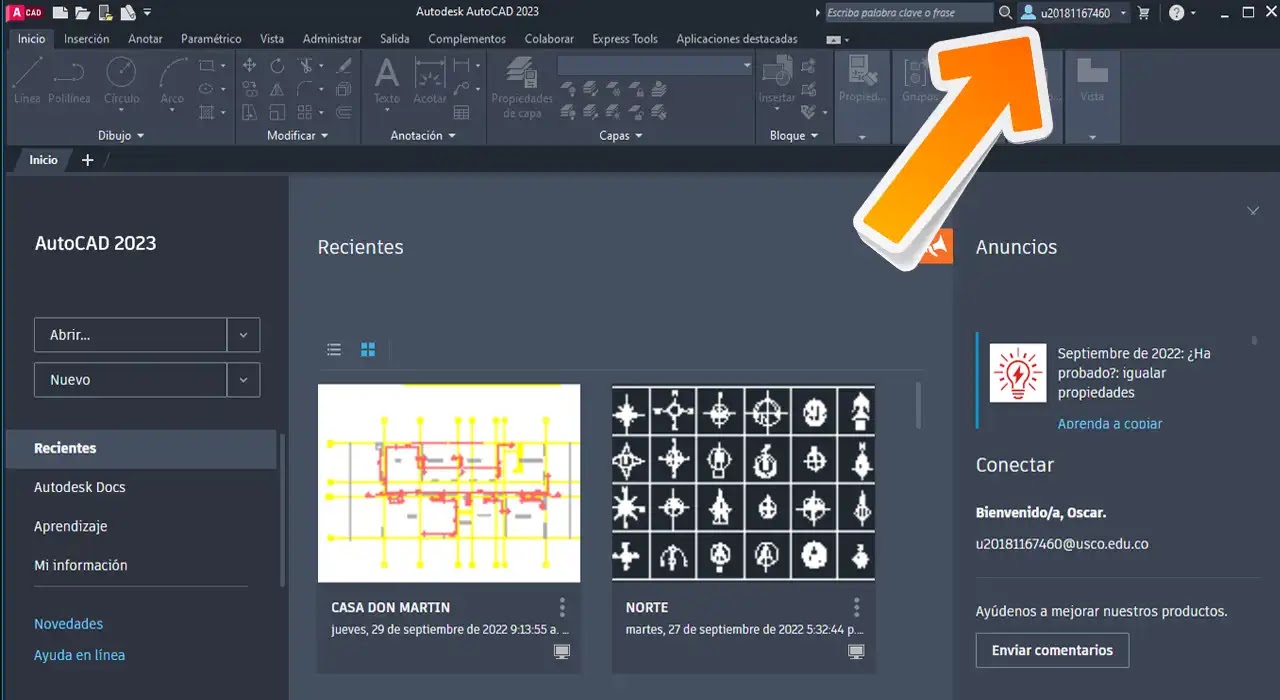Add a new drawing tab with plus
The width and height of the screenshot is (1280, 700).
click(x=87, y=160)
